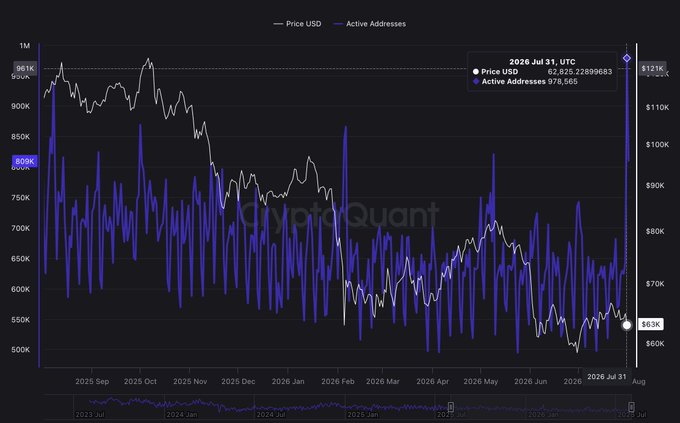Click the 2026 Jun axis label

(530, 381)
